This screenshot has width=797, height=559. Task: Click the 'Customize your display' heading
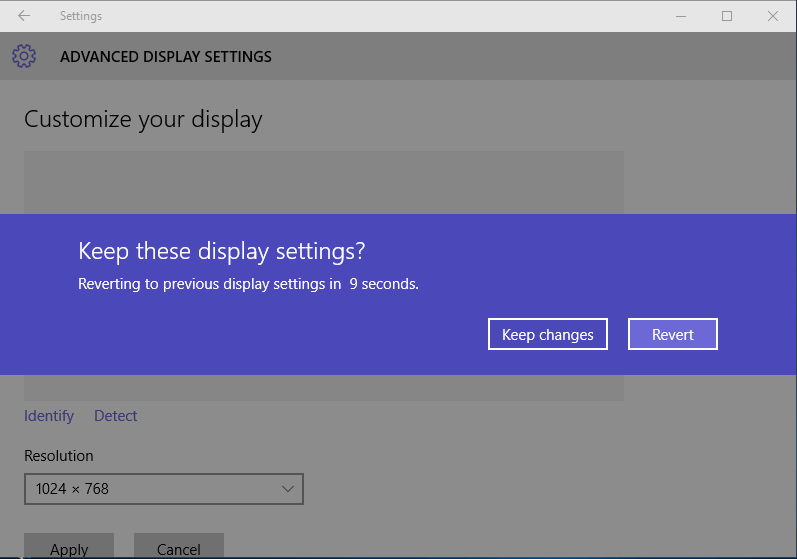coord(143,120)
